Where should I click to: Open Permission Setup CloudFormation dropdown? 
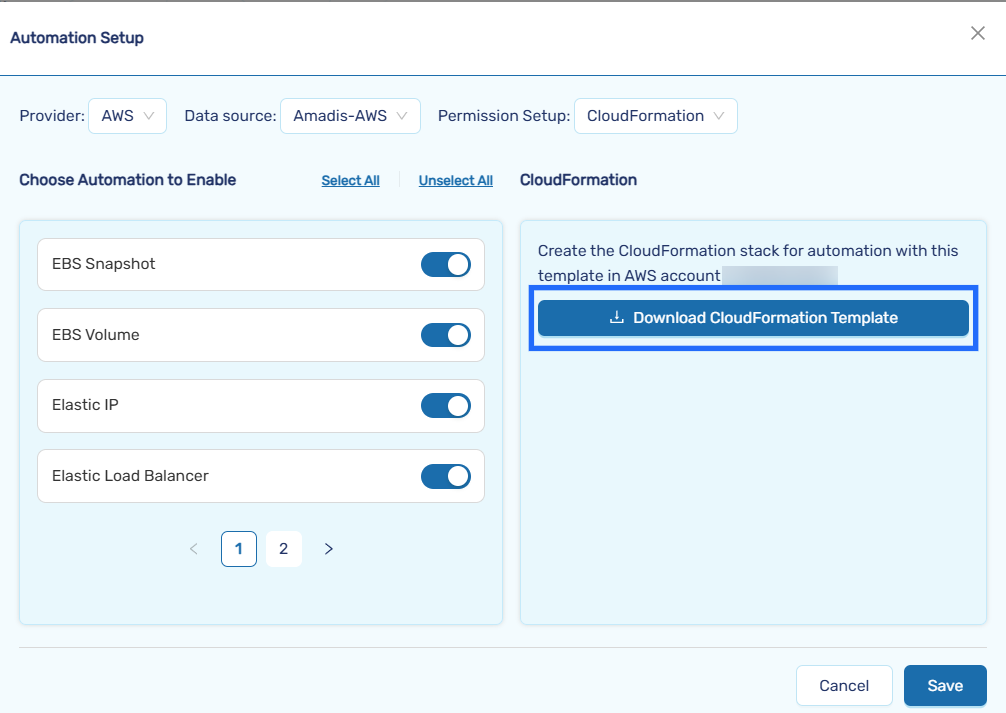[655, 116]
